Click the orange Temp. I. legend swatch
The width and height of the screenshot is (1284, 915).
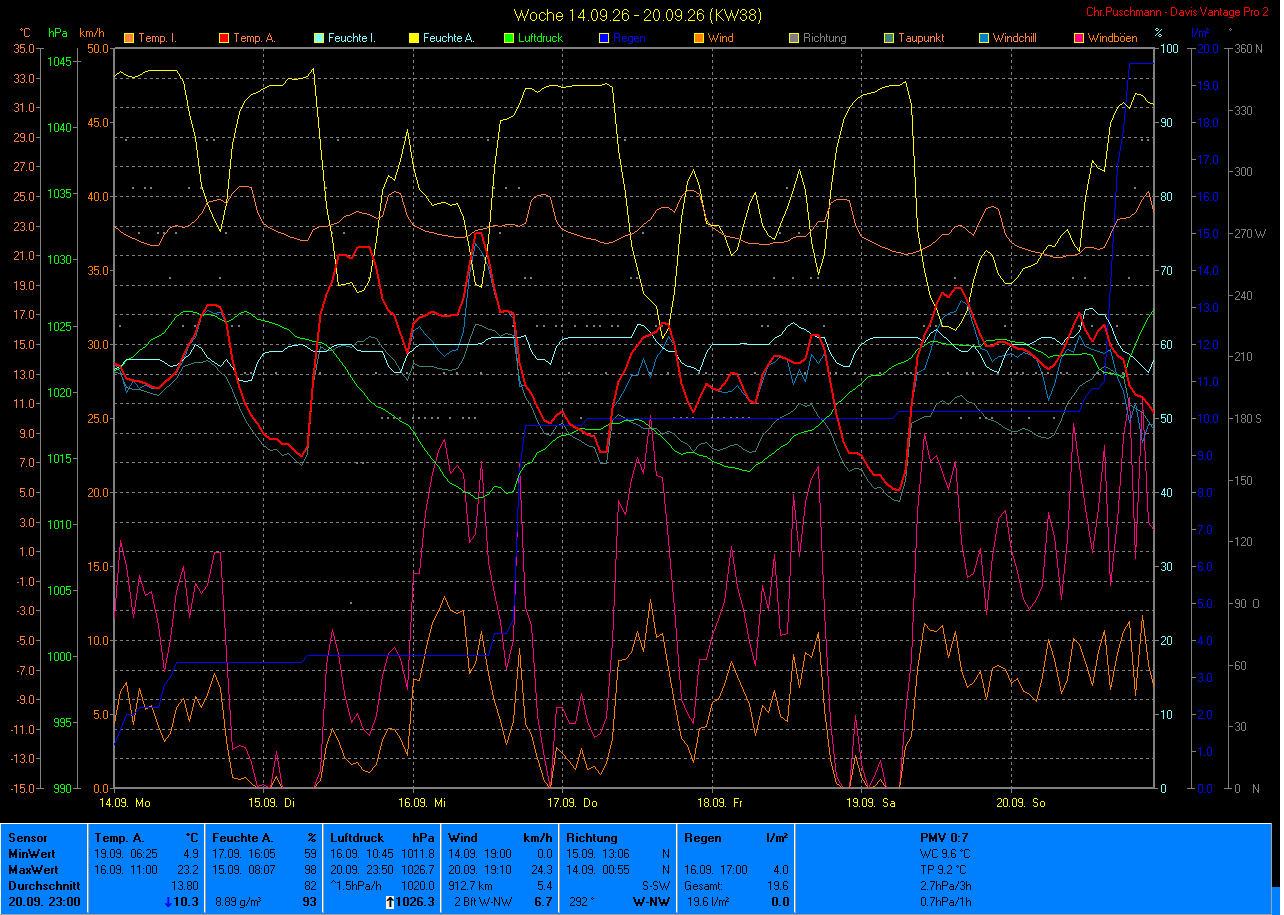128,39
